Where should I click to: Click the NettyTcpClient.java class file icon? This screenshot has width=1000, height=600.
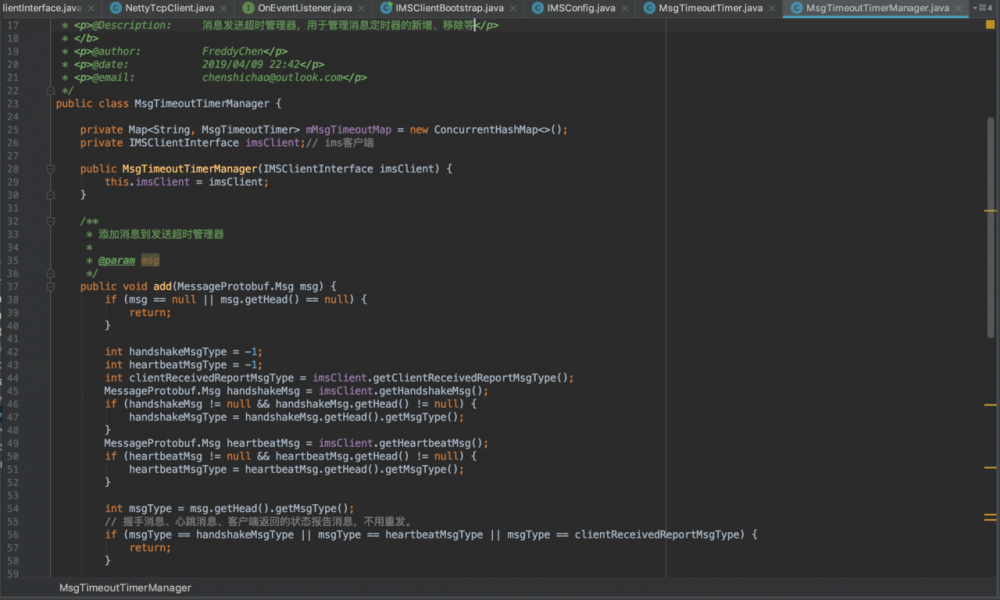pos(116,8)
